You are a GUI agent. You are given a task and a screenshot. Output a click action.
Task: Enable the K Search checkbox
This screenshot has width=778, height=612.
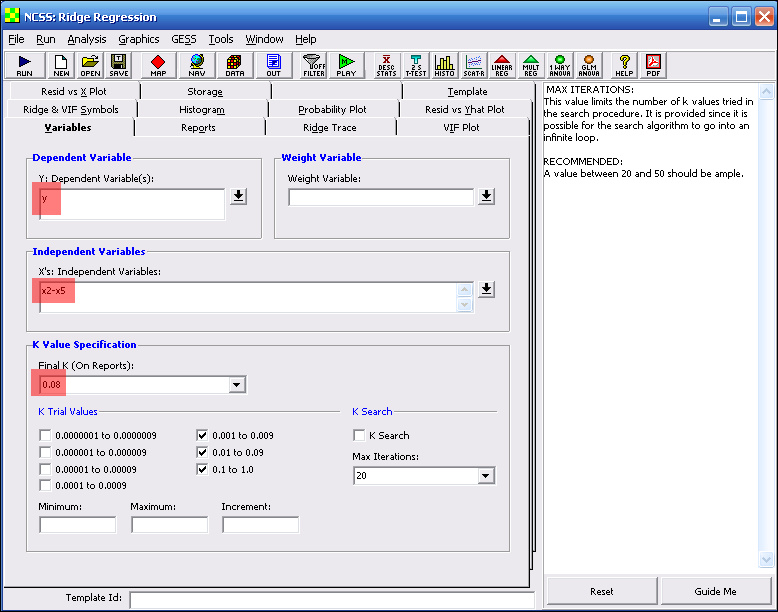(x=359, y=436)
